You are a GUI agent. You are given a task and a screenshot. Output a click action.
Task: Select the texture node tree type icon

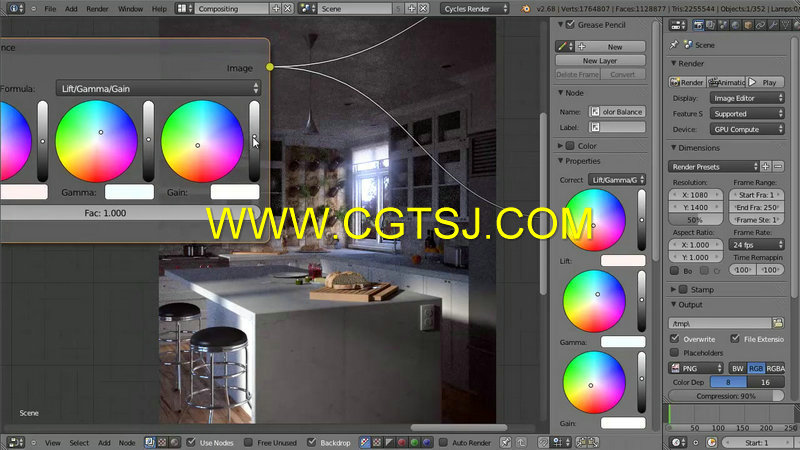(x=162, y=442)
